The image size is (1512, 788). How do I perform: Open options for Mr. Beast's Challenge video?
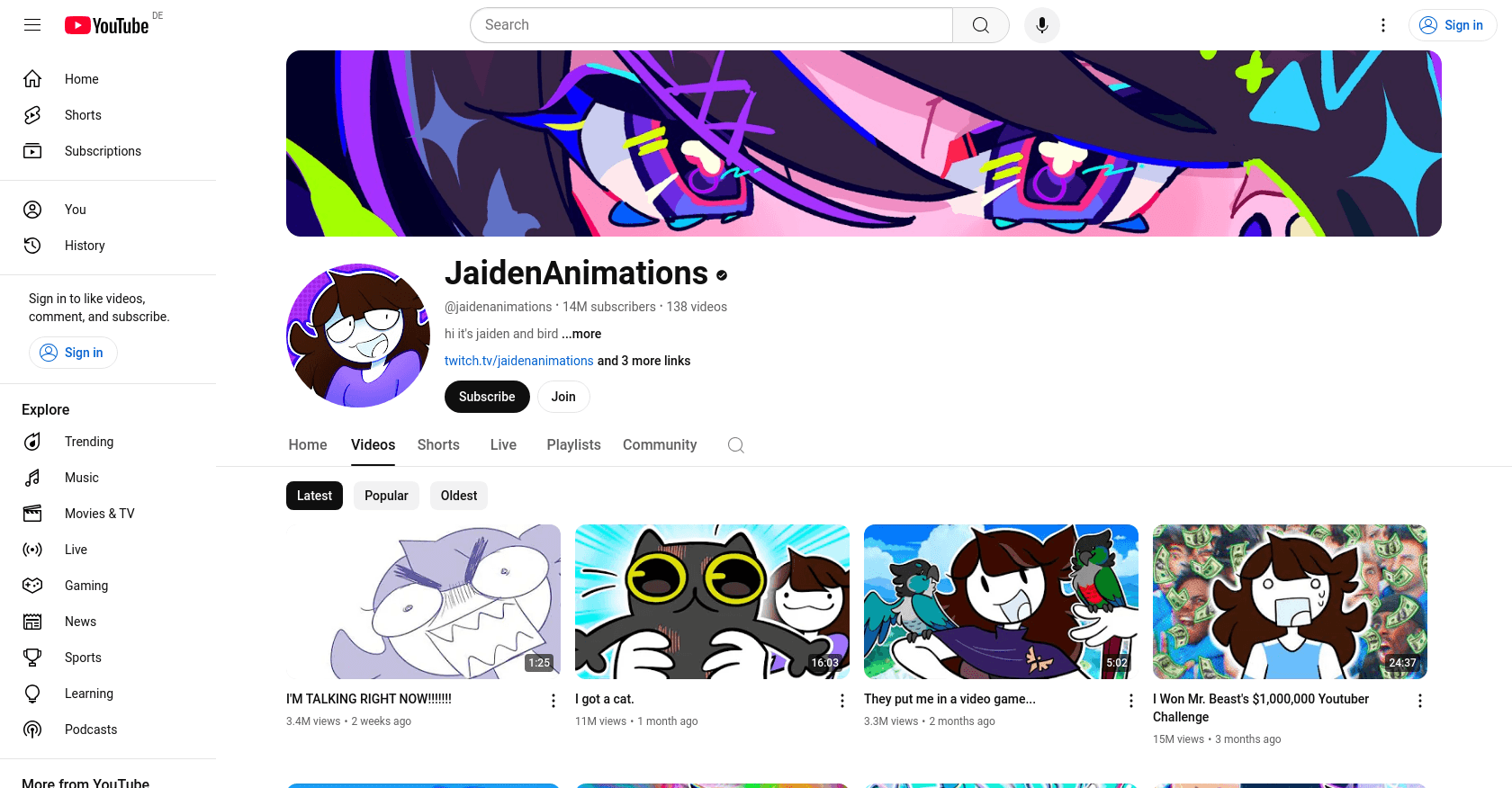click(1420, 701)
